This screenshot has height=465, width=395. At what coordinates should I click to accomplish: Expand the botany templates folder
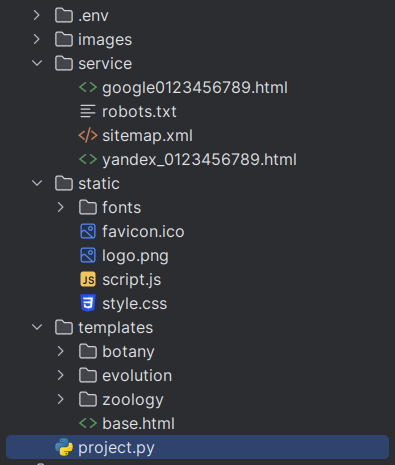tap(61, 351)
